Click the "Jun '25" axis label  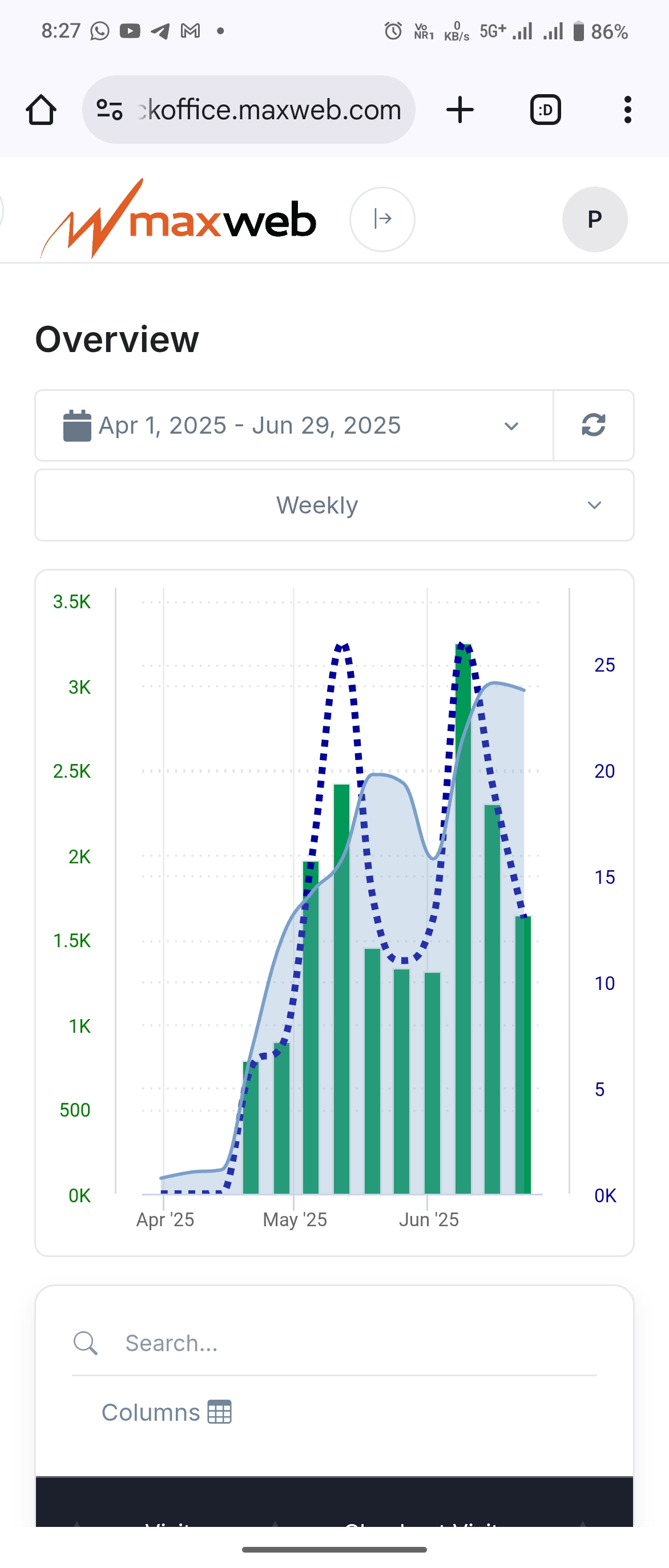[x=429, y=1220]
